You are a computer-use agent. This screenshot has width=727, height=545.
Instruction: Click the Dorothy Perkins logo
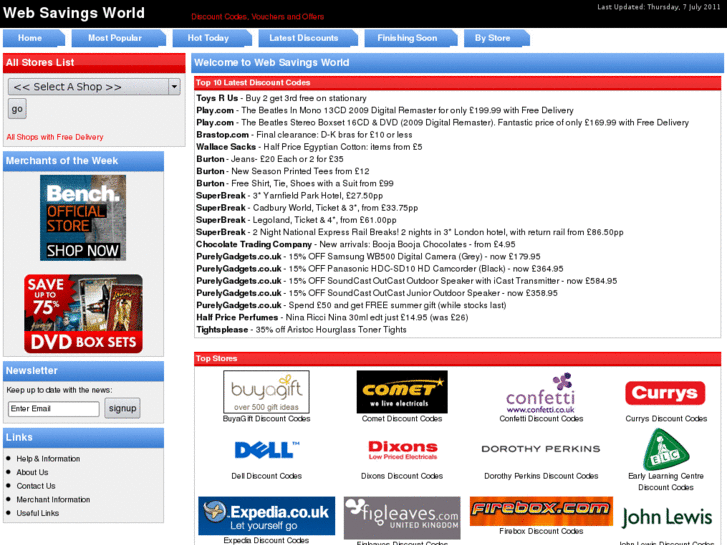point(541,449)
